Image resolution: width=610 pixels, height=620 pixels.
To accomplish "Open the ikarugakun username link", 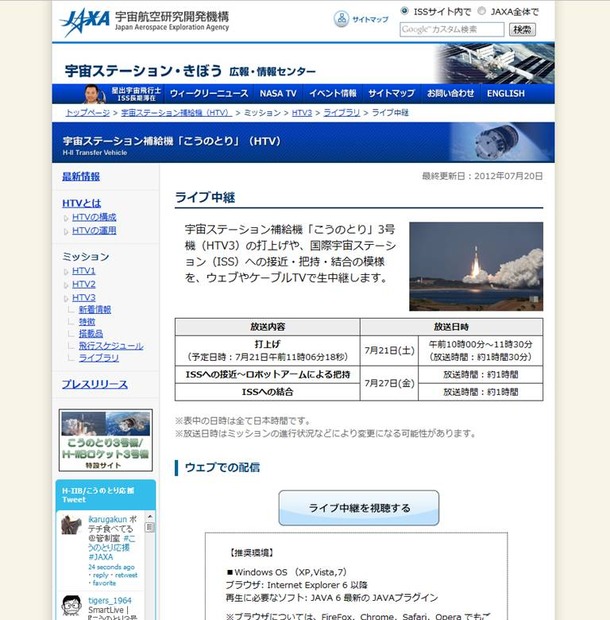I will (107, 519).
